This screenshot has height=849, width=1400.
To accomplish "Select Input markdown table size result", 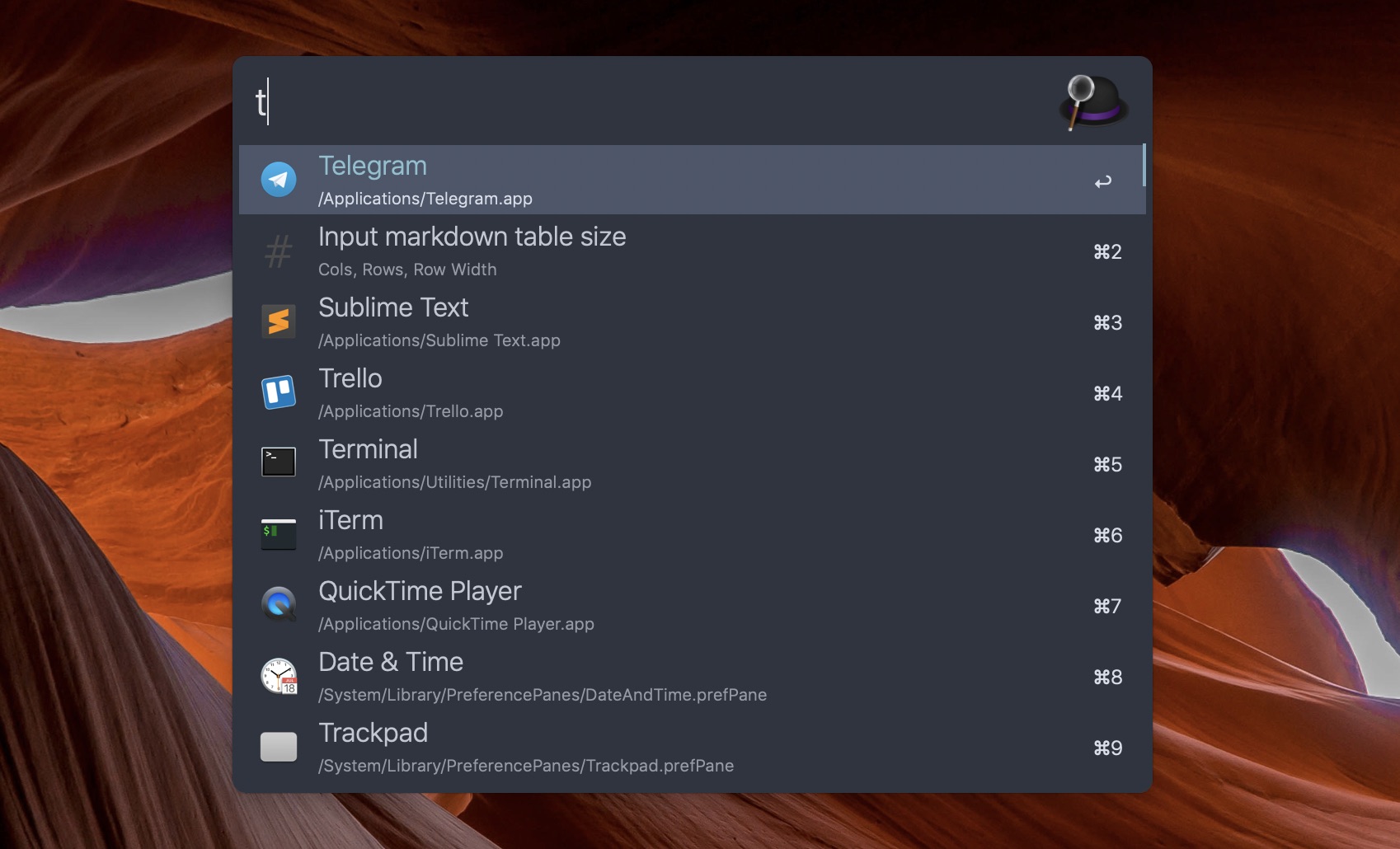I will click(472, 237).
